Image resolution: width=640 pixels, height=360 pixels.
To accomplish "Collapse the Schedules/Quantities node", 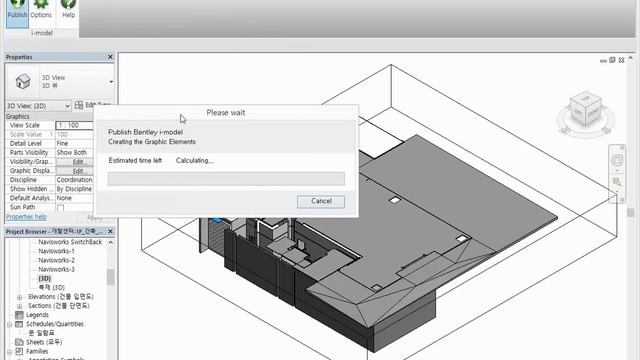I will point(9,324).
